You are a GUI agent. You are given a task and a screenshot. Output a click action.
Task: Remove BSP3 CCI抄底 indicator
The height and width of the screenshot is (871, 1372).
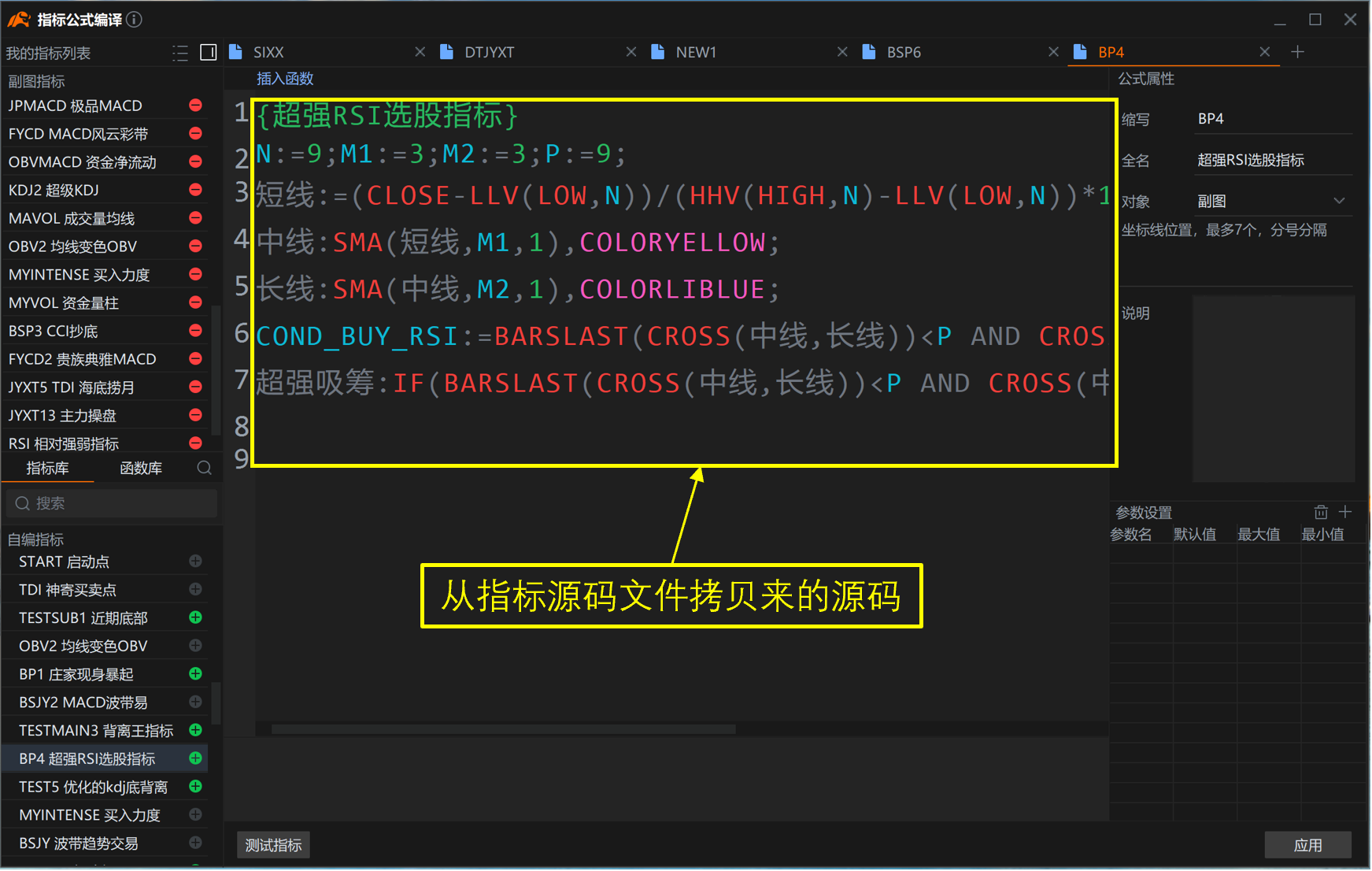click(195, 331)
